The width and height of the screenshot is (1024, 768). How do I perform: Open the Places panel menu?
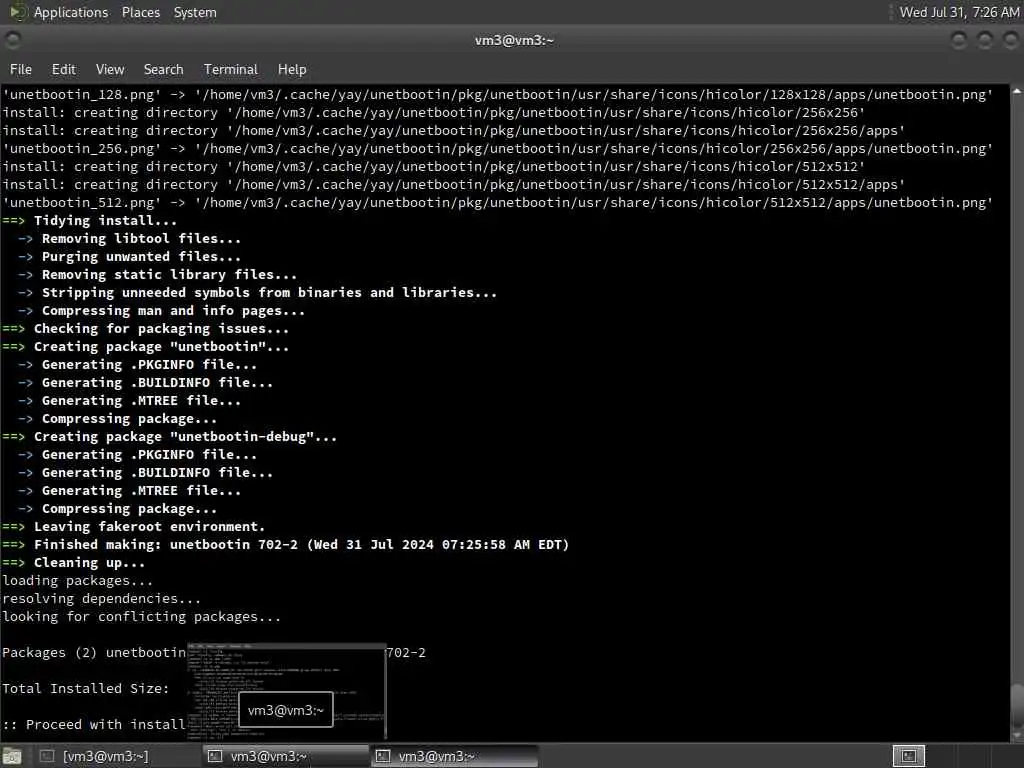140,12
